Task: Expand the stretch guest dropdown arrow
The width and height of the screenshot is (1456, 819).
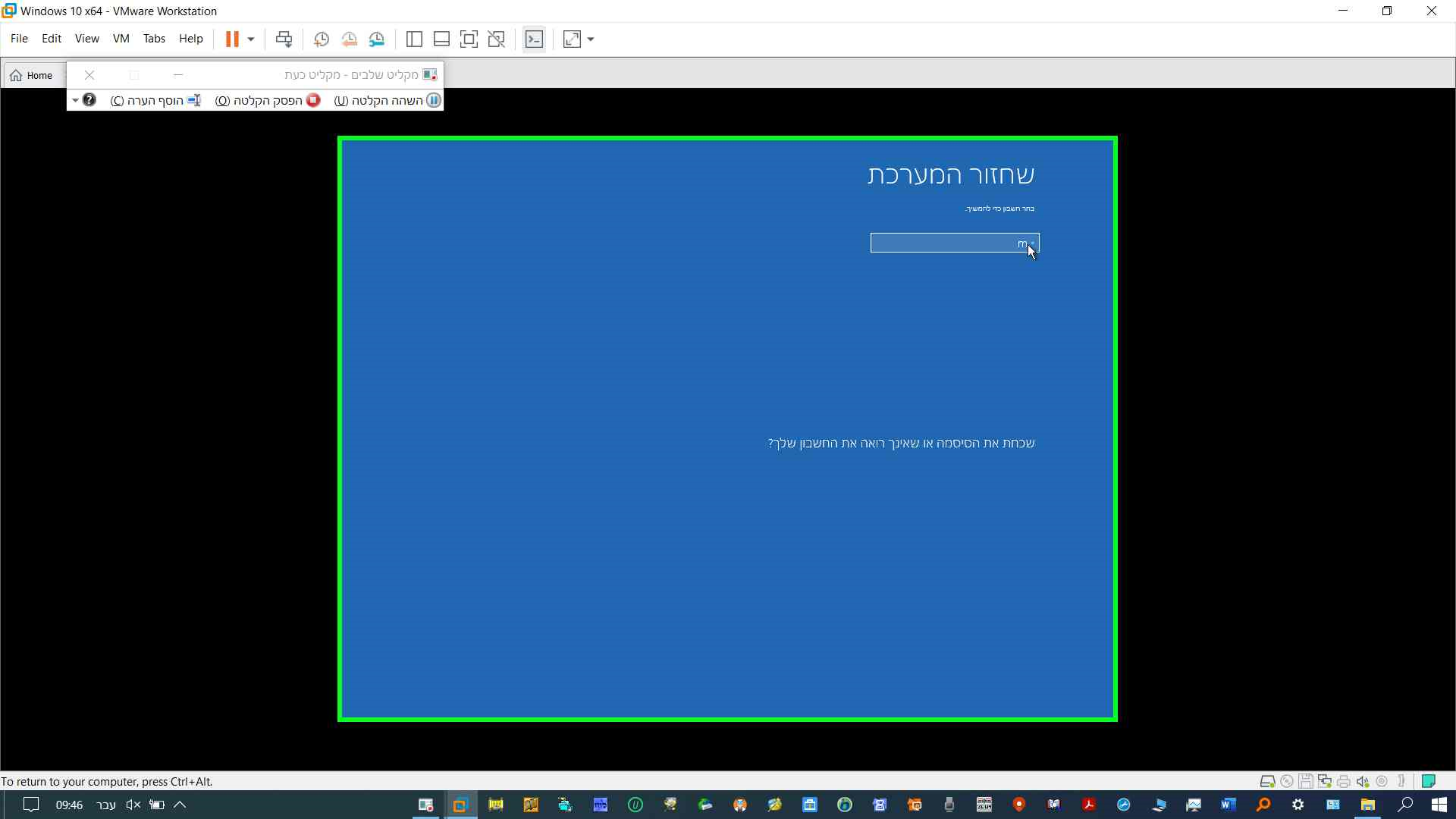Action: pyautogui.click(x=591, y=39)
